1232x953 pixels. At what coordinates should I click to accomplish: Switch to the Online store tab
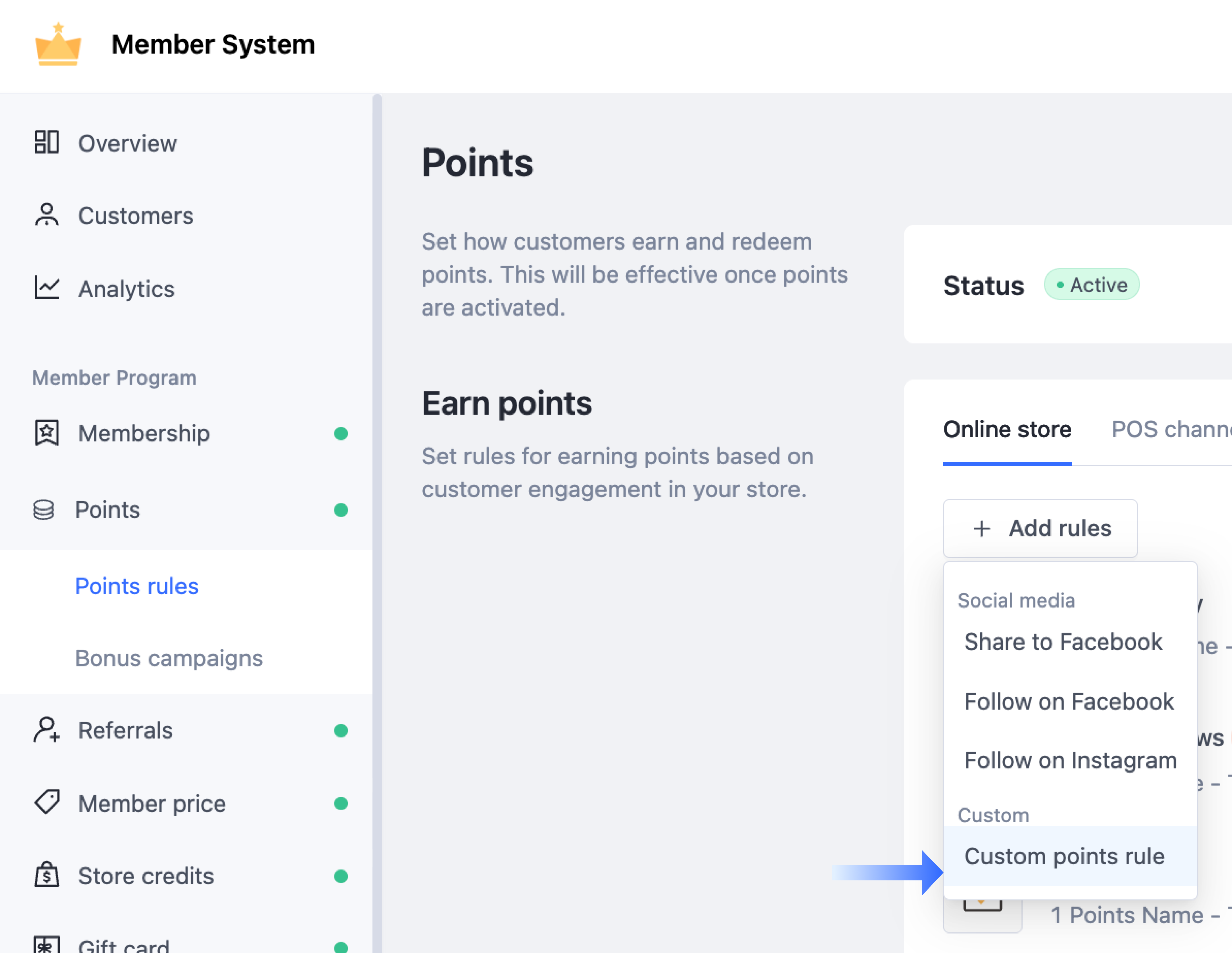pyautogui.click(x=1007, y=430)
